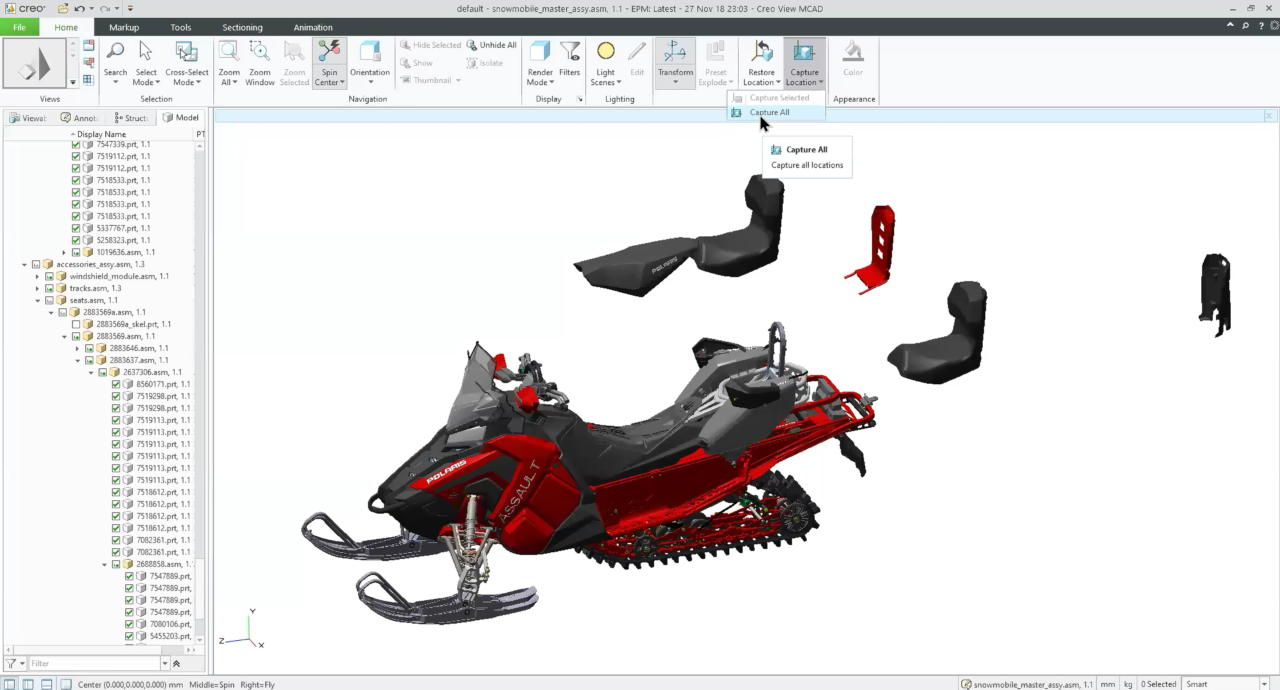The width and height of the screenshot is (1280, 690).
Task: Switch to the Markup ribbon tab
Action: tap(124, 27)
